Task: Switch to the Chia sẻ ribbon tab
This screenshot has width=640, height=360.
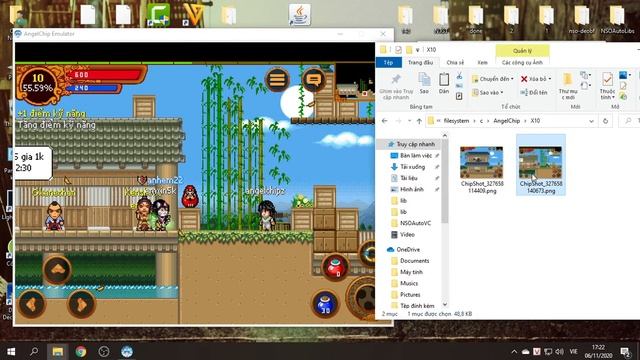Action: pyautogui.click(x=455, y=62)
